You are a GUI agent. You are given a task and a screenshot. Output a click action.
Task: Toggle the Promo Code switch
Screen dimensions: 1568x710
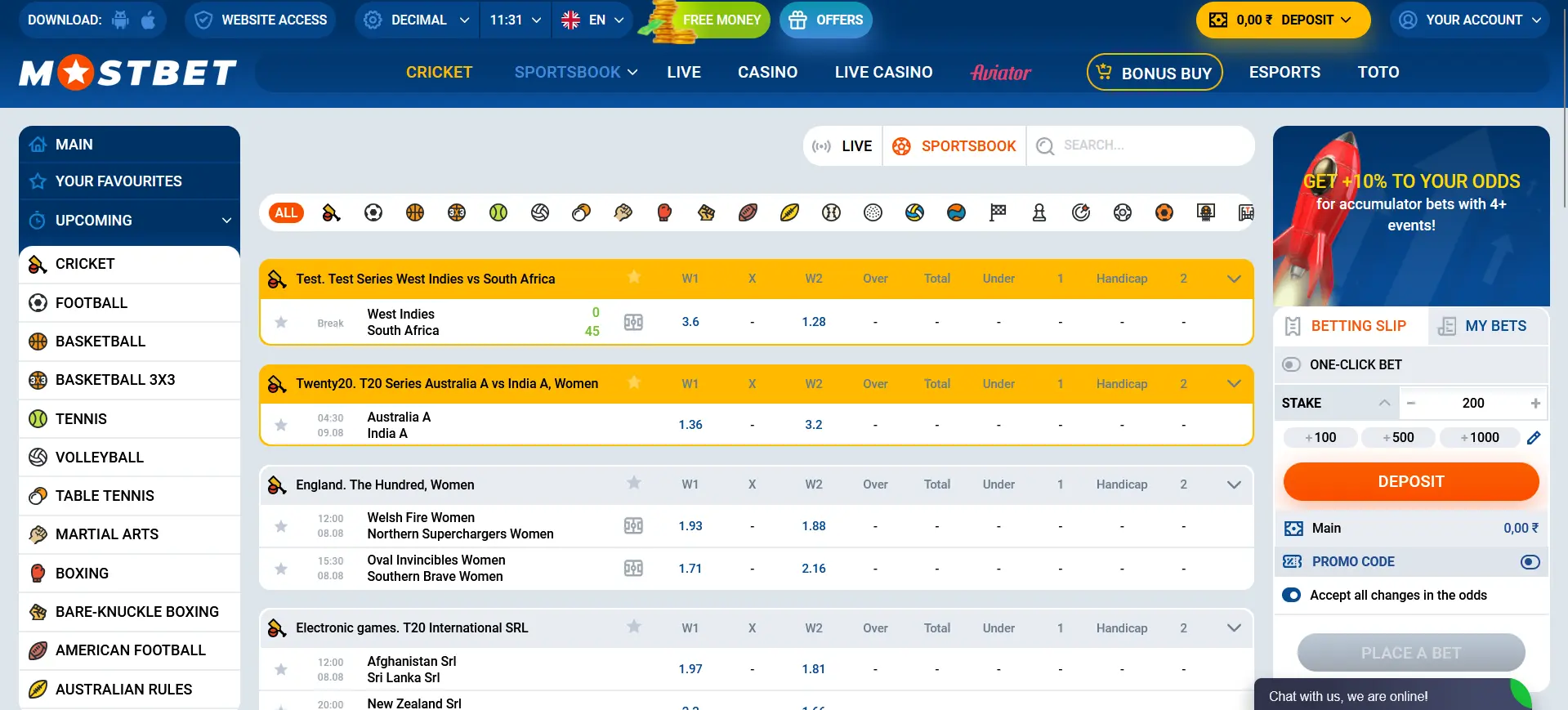coord(1530,562)
